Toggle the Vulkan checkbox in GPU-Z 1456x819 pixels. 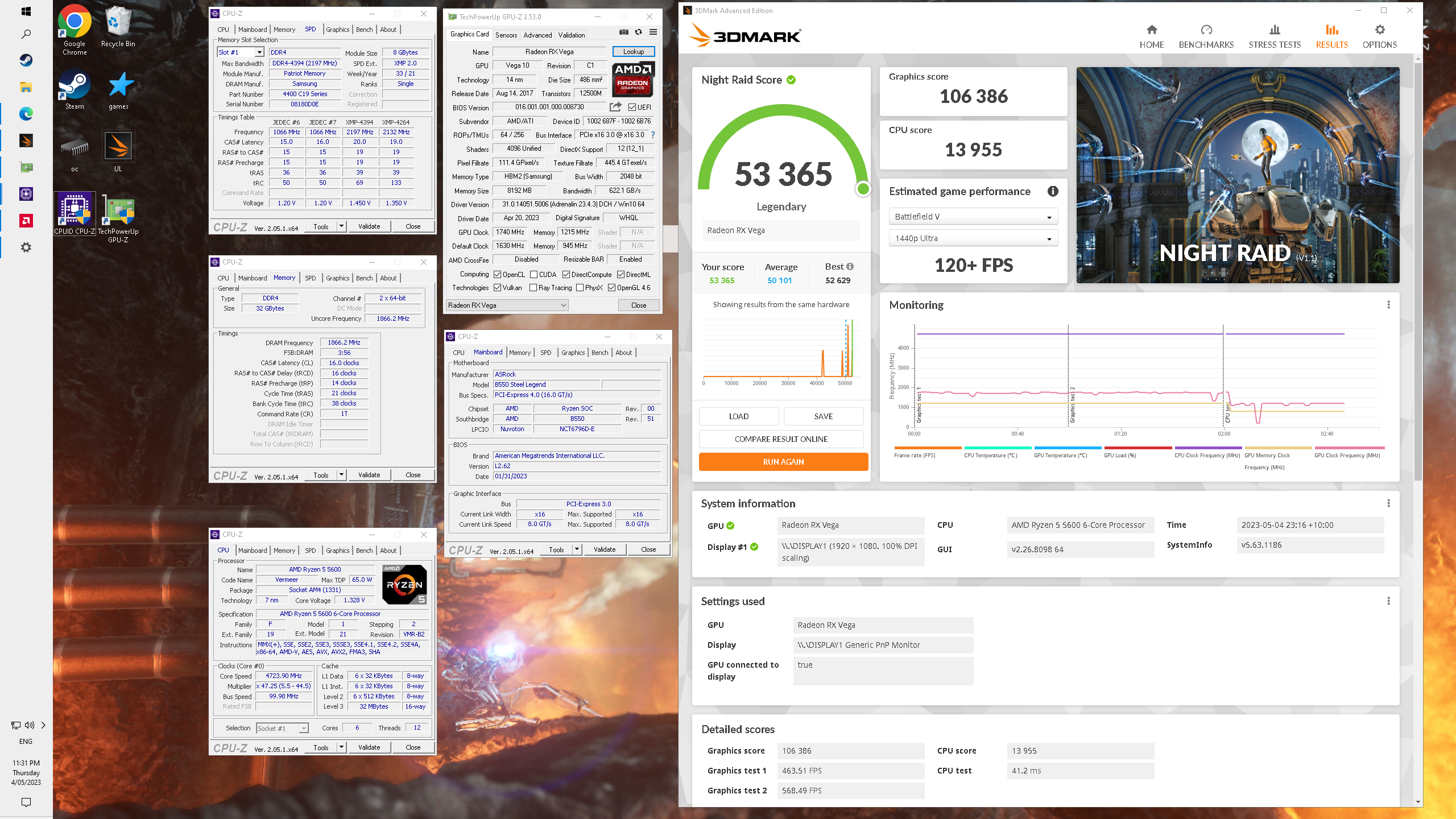(x=497, y=288)
